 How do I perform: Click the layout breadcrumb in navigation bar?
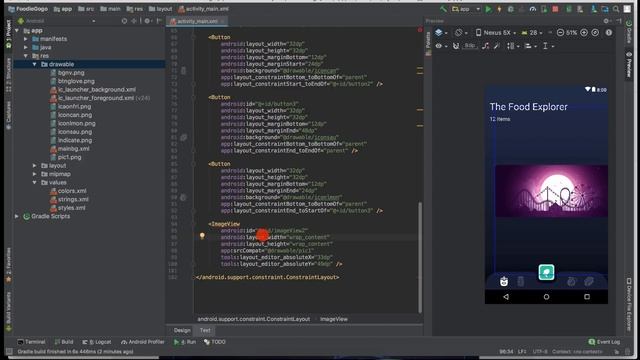(x=160, y=9)
